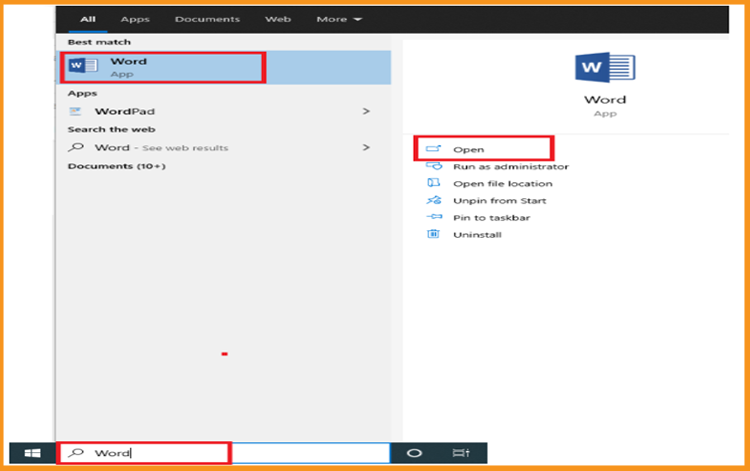Select Unpin from Start
750x471 pixels.
pyautogui.click(x=500, y=201)
